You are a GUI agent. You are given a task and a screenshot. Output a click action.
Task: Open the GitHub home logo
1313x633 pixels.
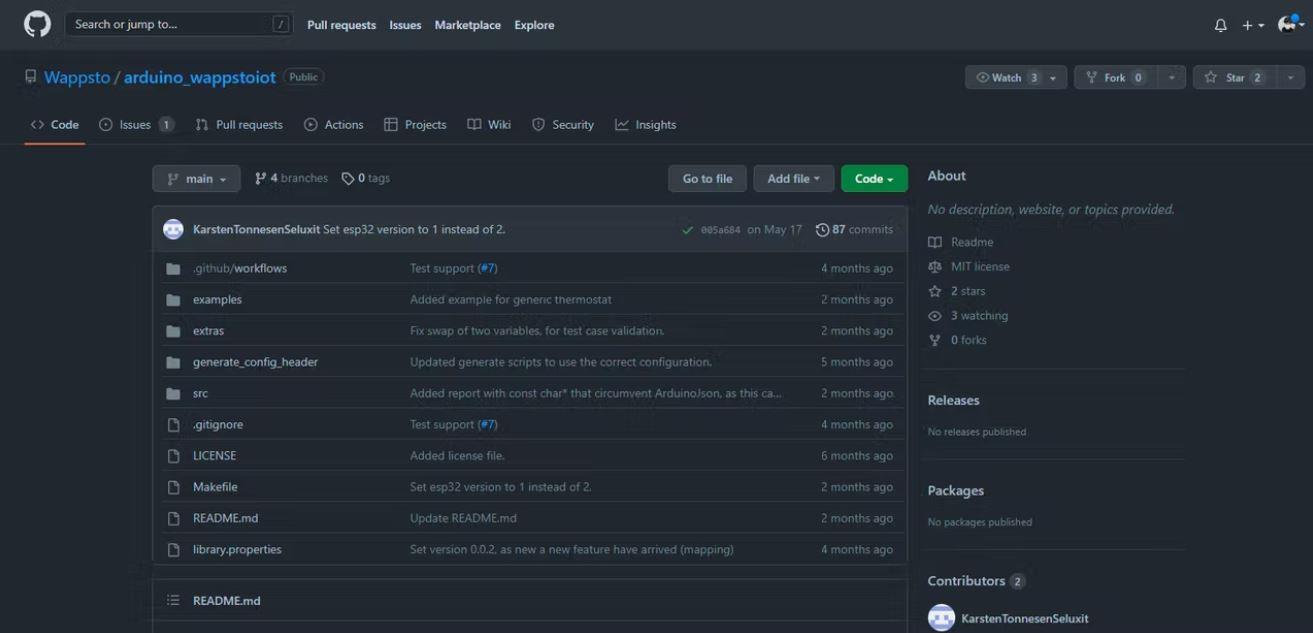pos(37,25)
